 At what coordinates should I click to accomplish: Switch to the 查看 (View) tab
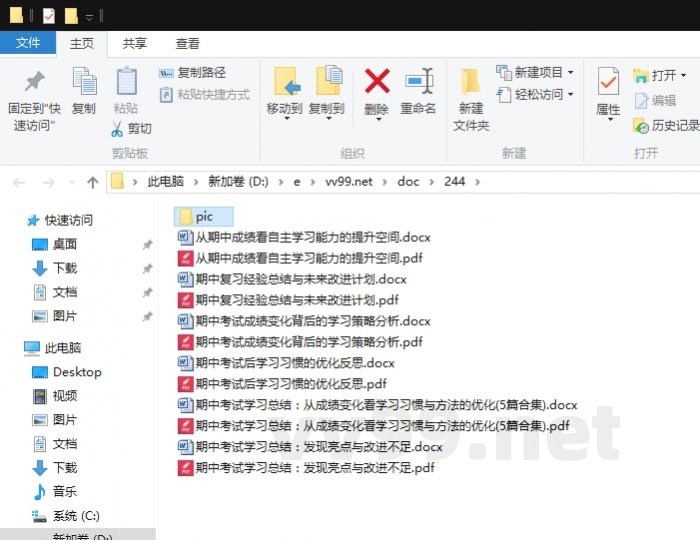188,43
